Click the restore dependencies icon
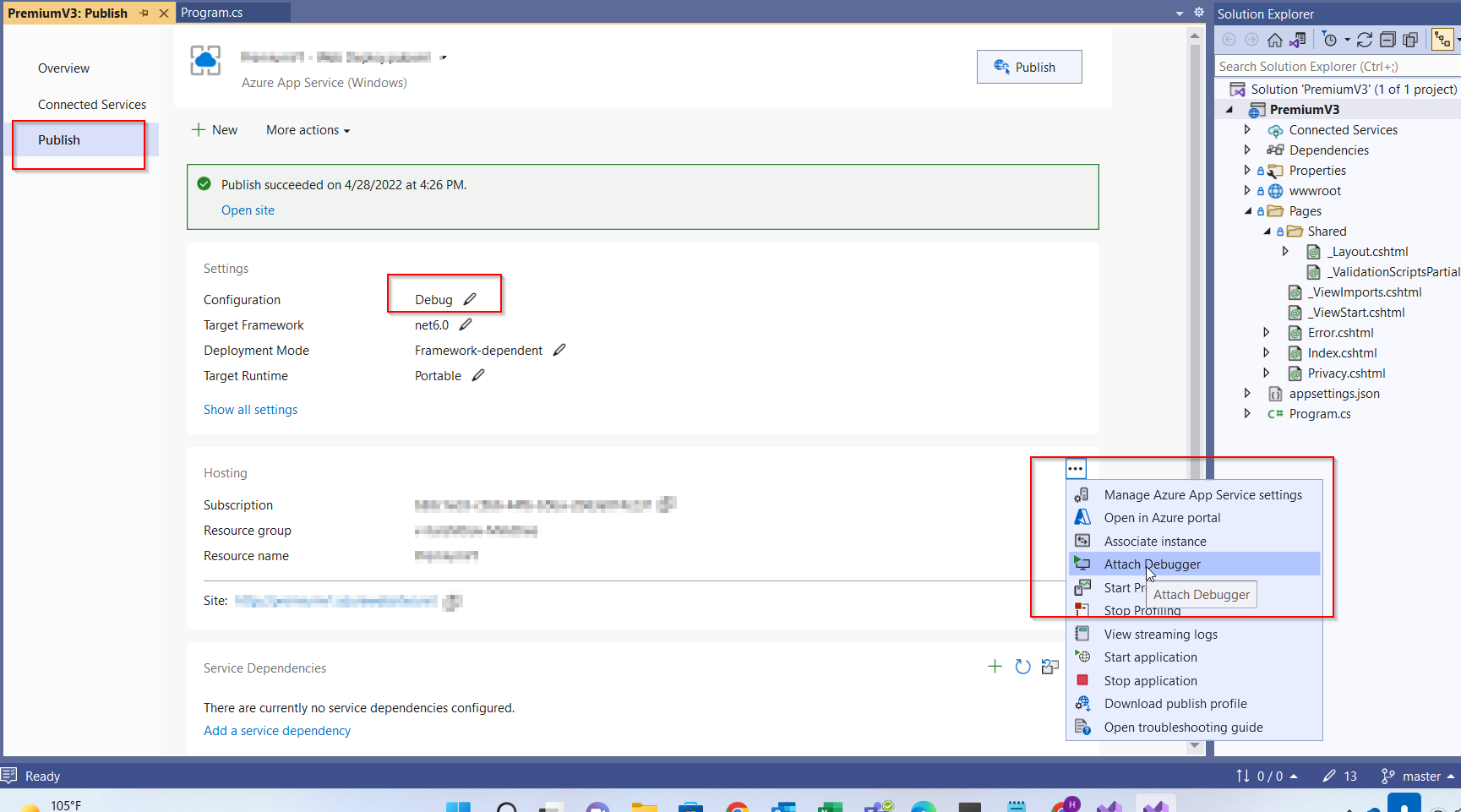This screenshot has width=1461, height=812. (x=1050, y=667)
